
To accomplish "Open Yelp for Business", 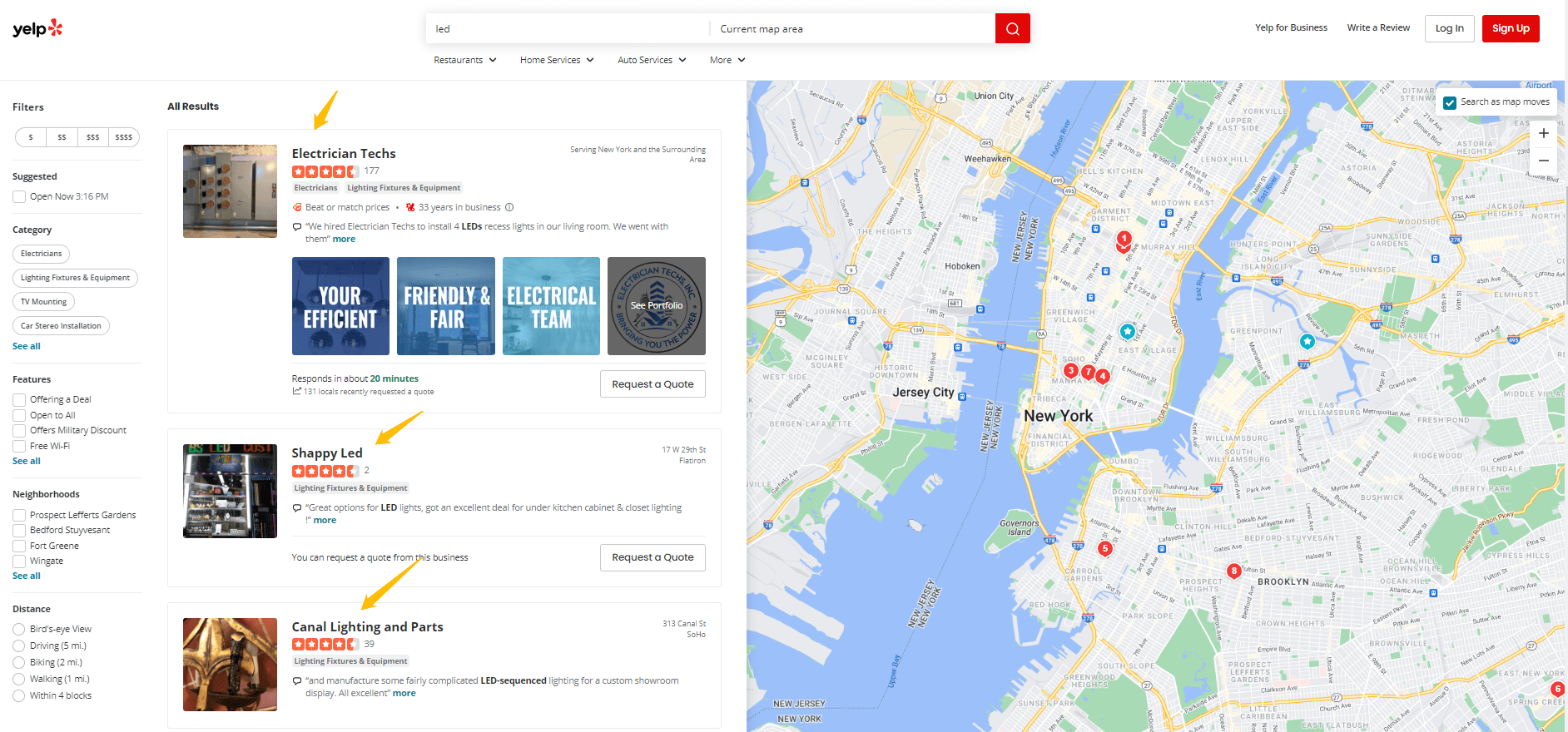I will click(1291, 27).
